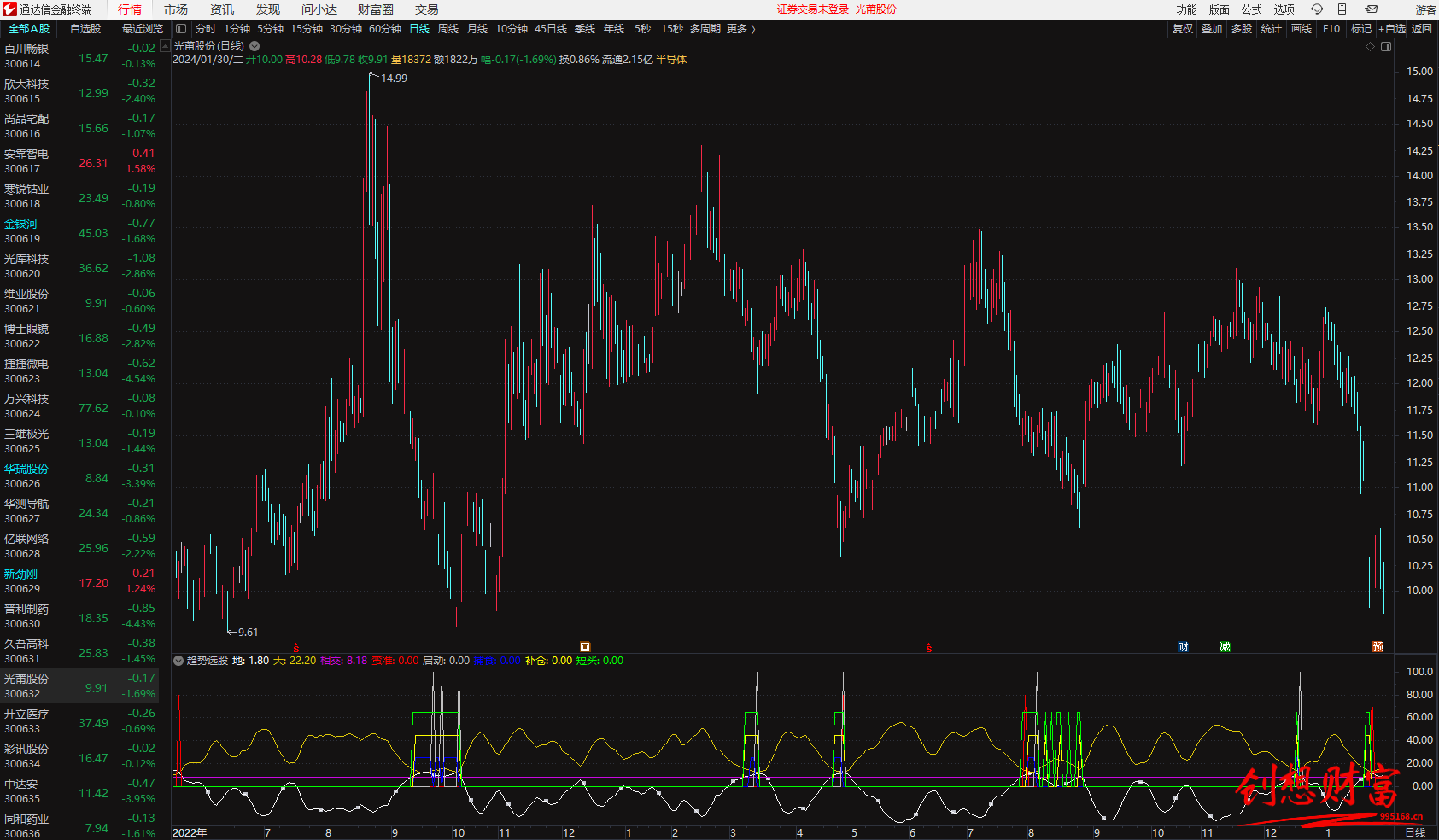
Task: Add stock with +自选 button
Action: [x=1392, y=29]
